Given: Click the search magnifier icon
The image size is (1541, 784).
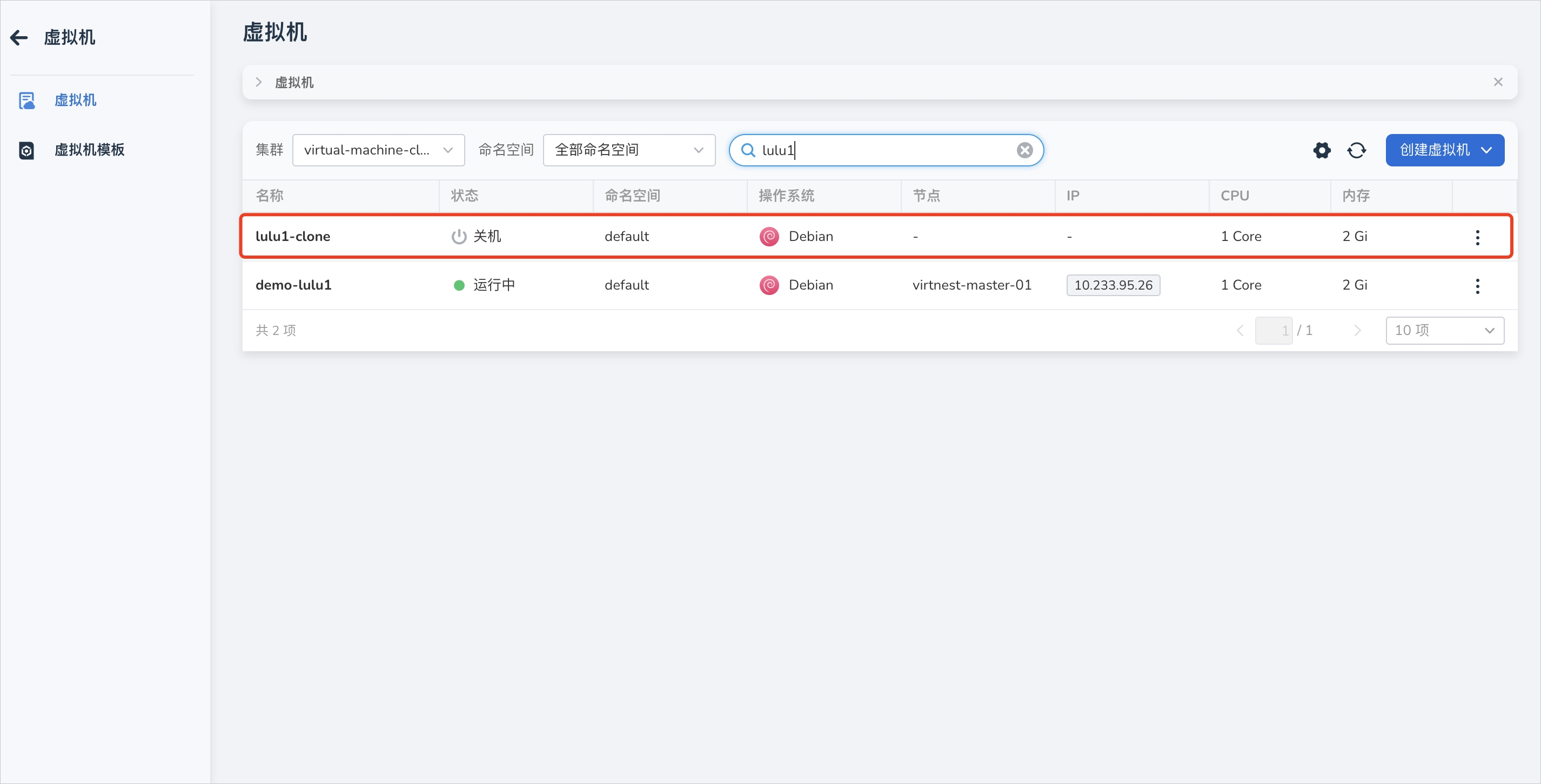Looking at the screenshot, I should [748, 150].
